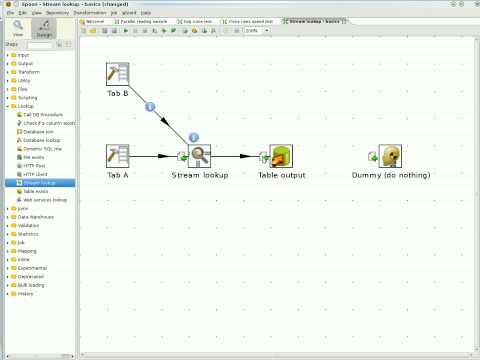The image size is (480, 360).
Task: Click the Stream lookup step label
Action: pos(200,175)
